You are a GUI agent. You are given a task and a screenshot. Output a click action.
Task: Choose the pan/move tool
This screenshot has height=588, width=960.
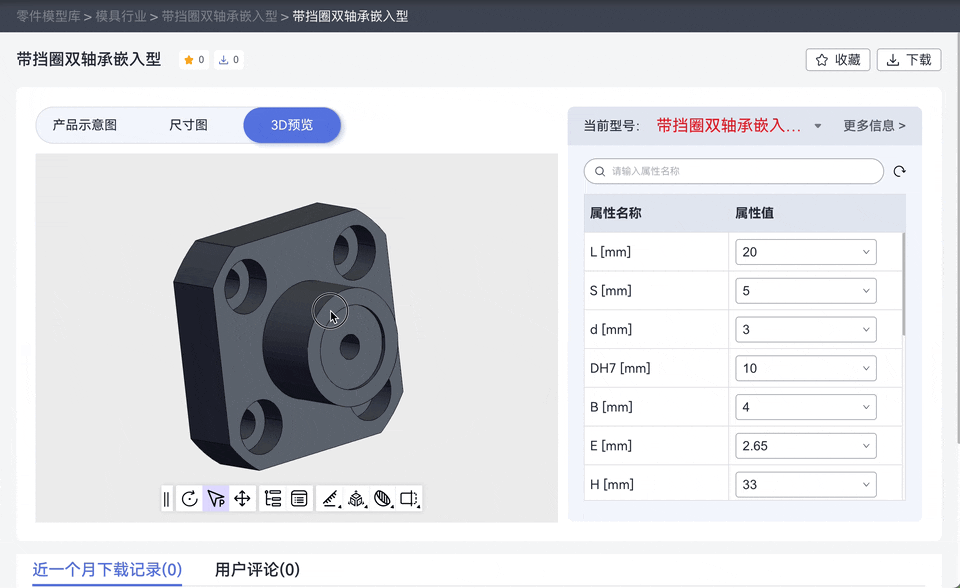[x=242, y=498]
